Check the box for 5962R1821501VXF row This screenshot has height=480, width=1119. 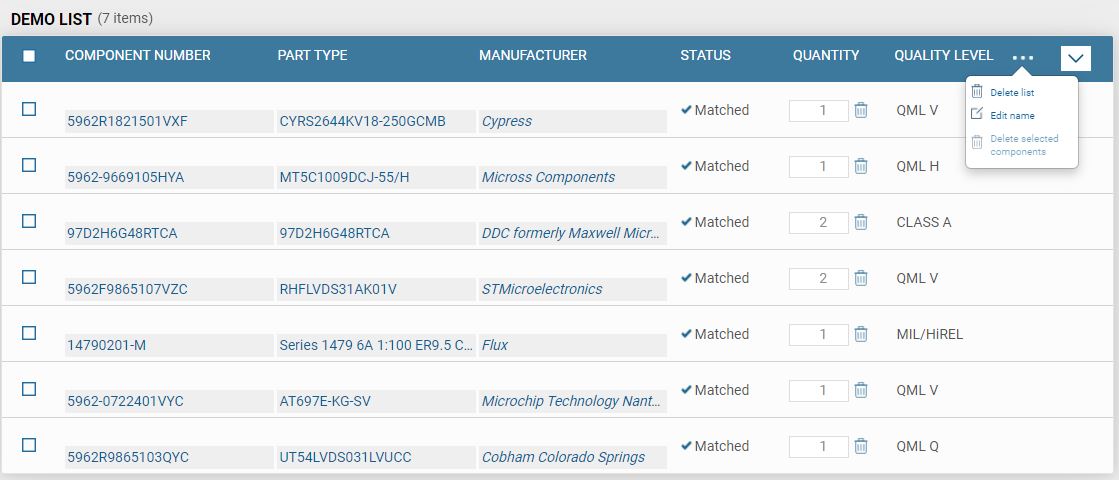tap(29, 109)
